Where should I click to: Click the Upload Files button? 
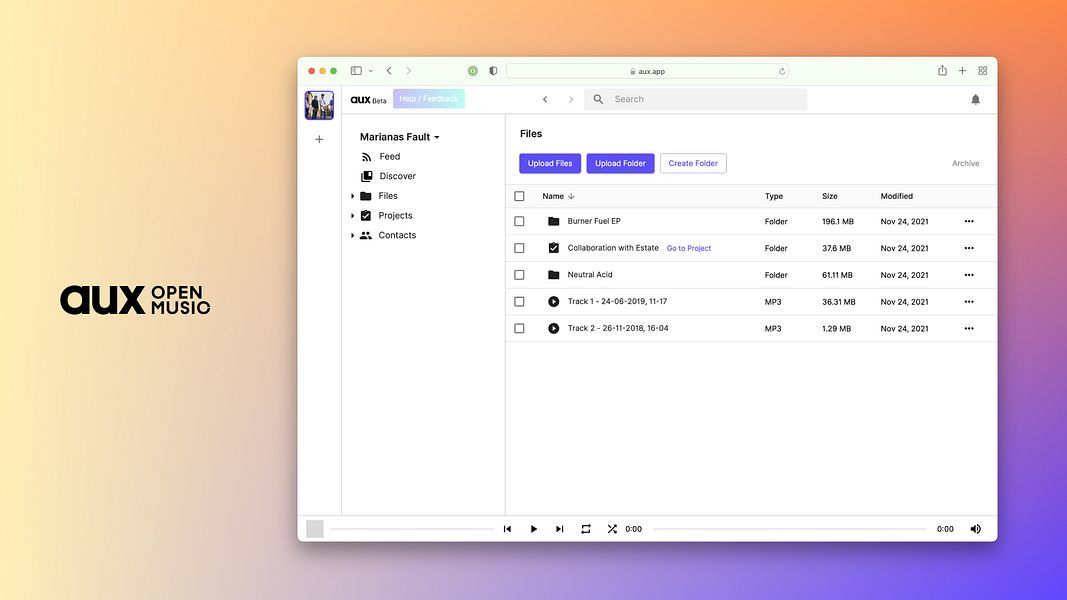(x=550, y=163)
